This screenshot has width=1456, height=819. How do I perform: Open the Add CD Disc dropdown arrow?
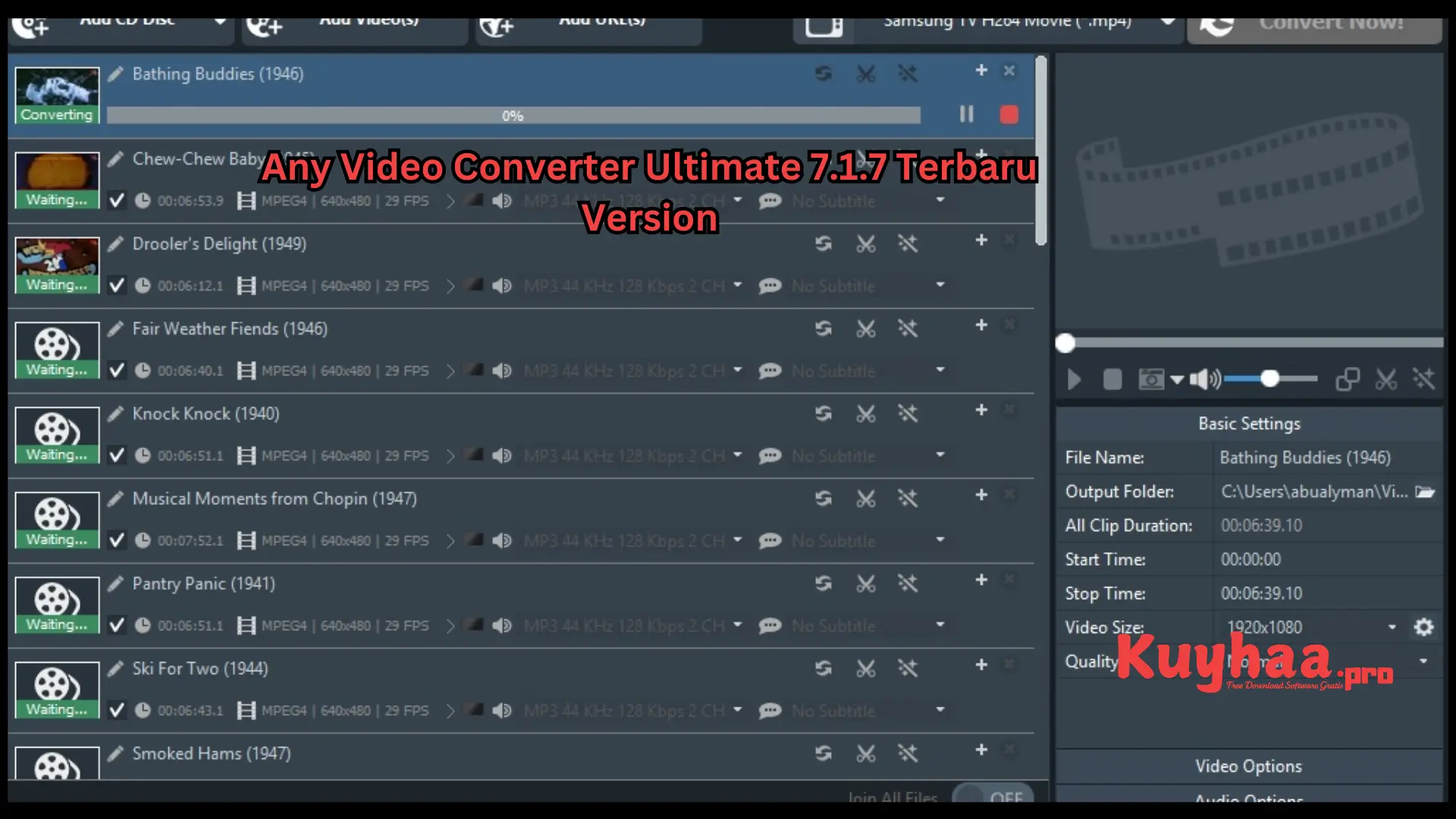[x=220, y=21]
